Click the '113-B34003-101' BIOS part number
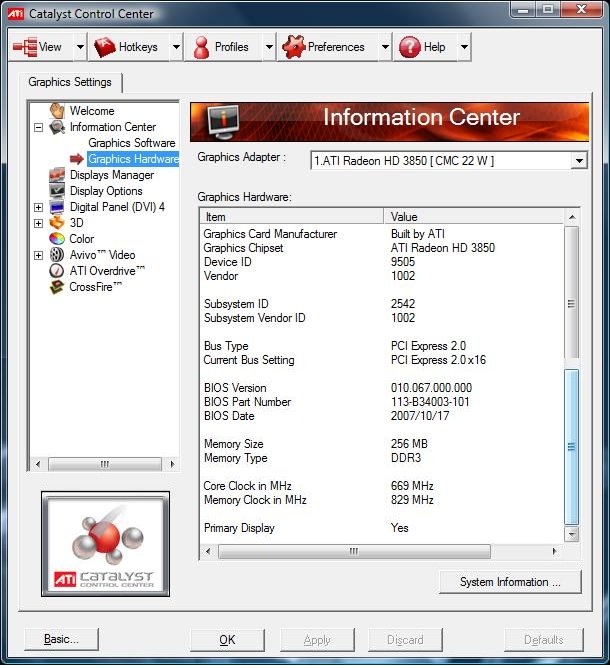Viewport: 610px width, 668px height. pos(430,402)
